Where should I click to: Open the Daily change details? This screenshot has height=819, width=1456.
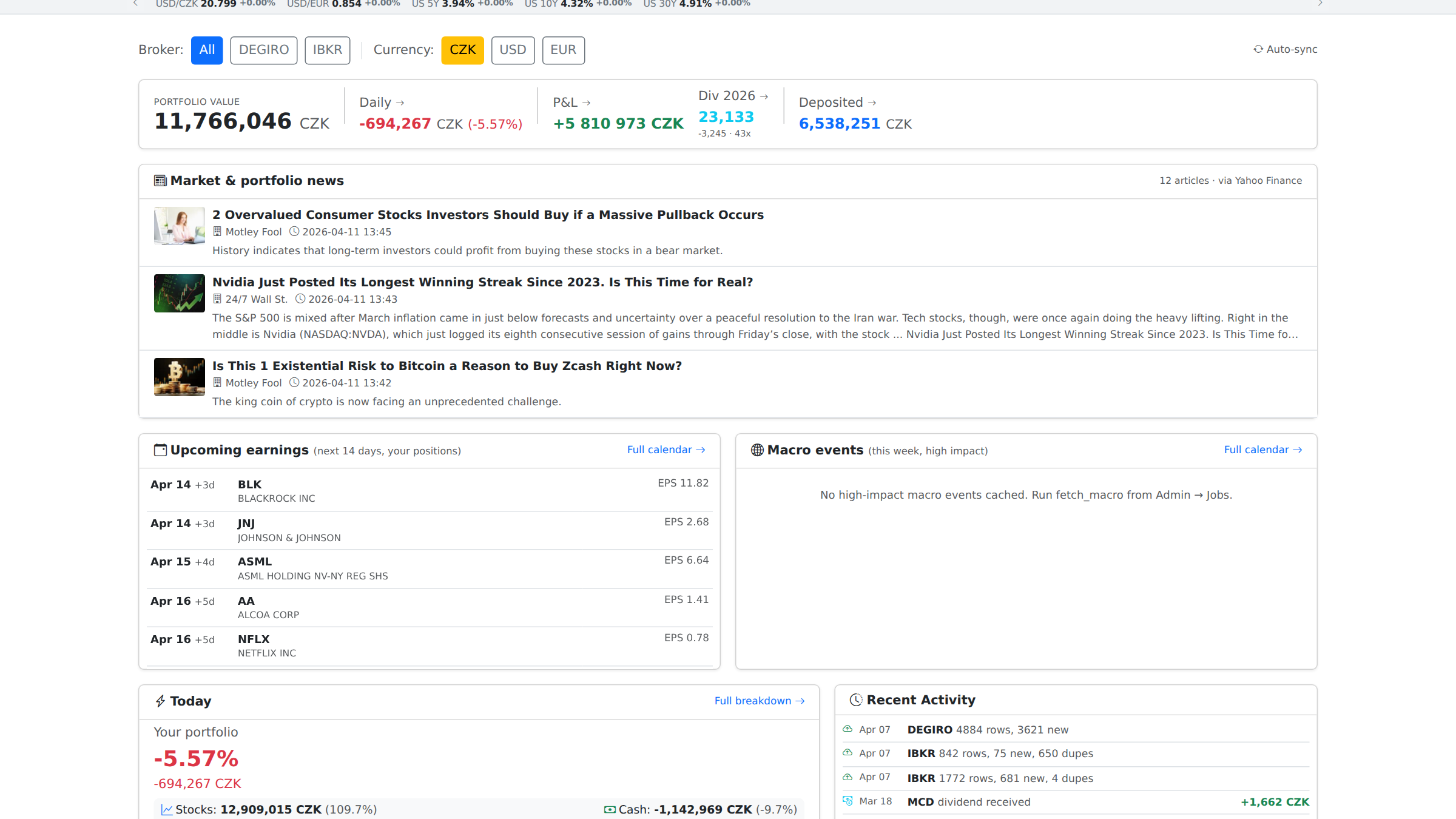point(382,103)
